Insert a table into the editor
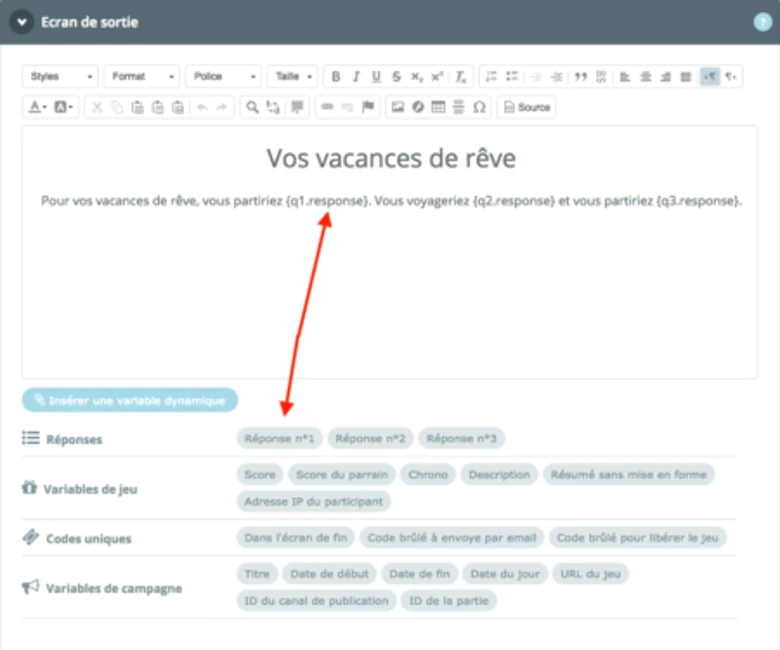780x650 pixels. (438, 107)
